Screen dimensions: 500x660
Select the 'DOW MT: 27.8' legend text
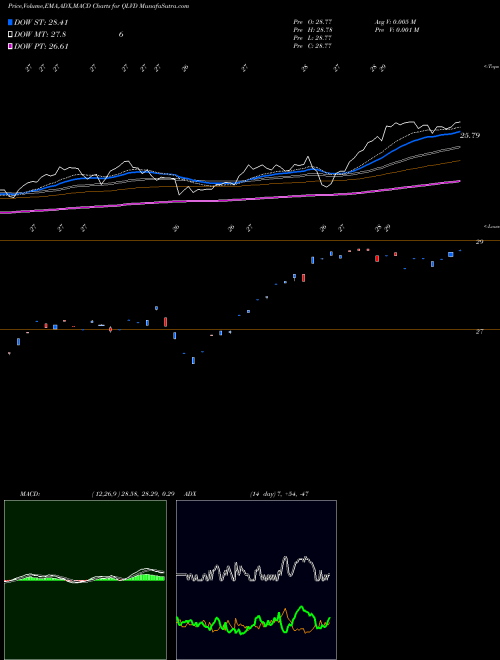pos(40,35)
